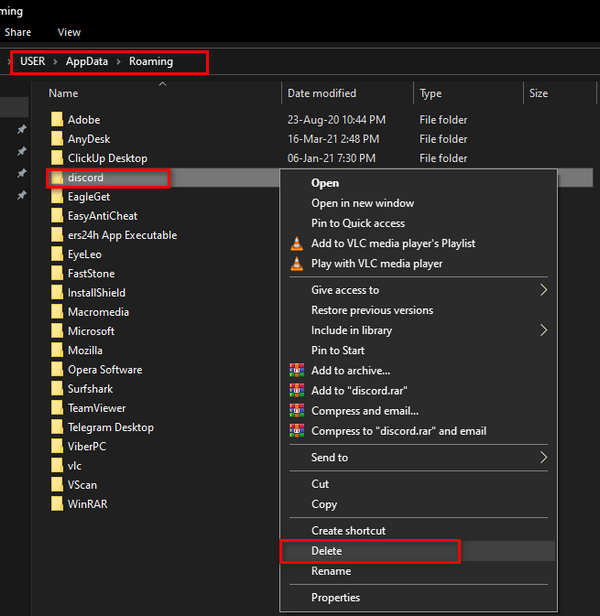Select the vlc folder name

(x=75, y=466)
